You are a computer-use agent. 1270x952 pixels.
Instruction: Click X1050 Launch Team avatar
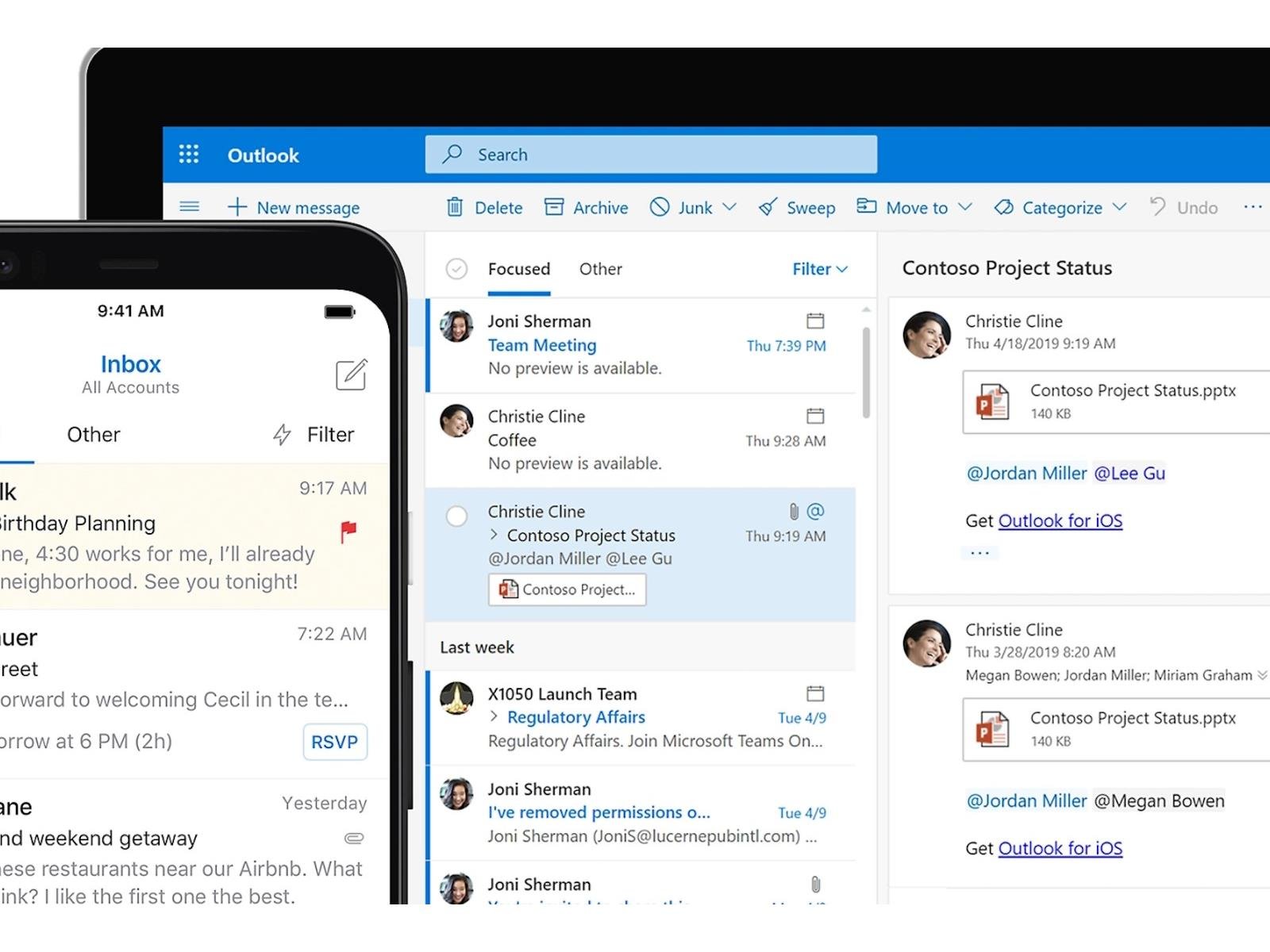click(457, 698)
